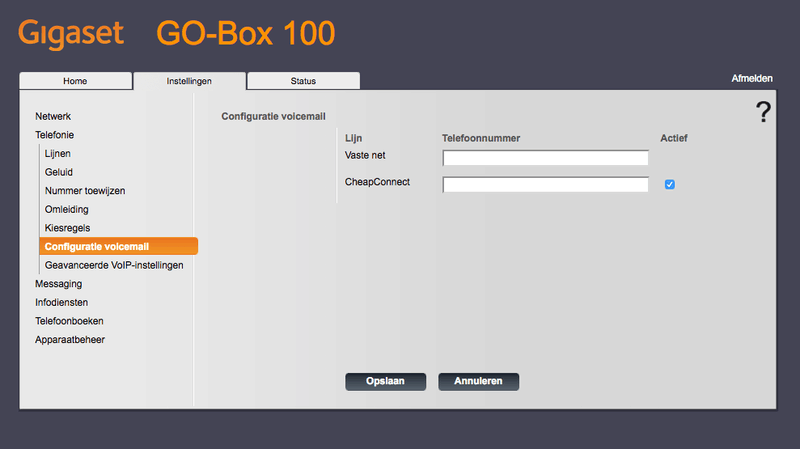Open the help question mark icon
This screenshot has width=800, height=449.
pos(763,112)
